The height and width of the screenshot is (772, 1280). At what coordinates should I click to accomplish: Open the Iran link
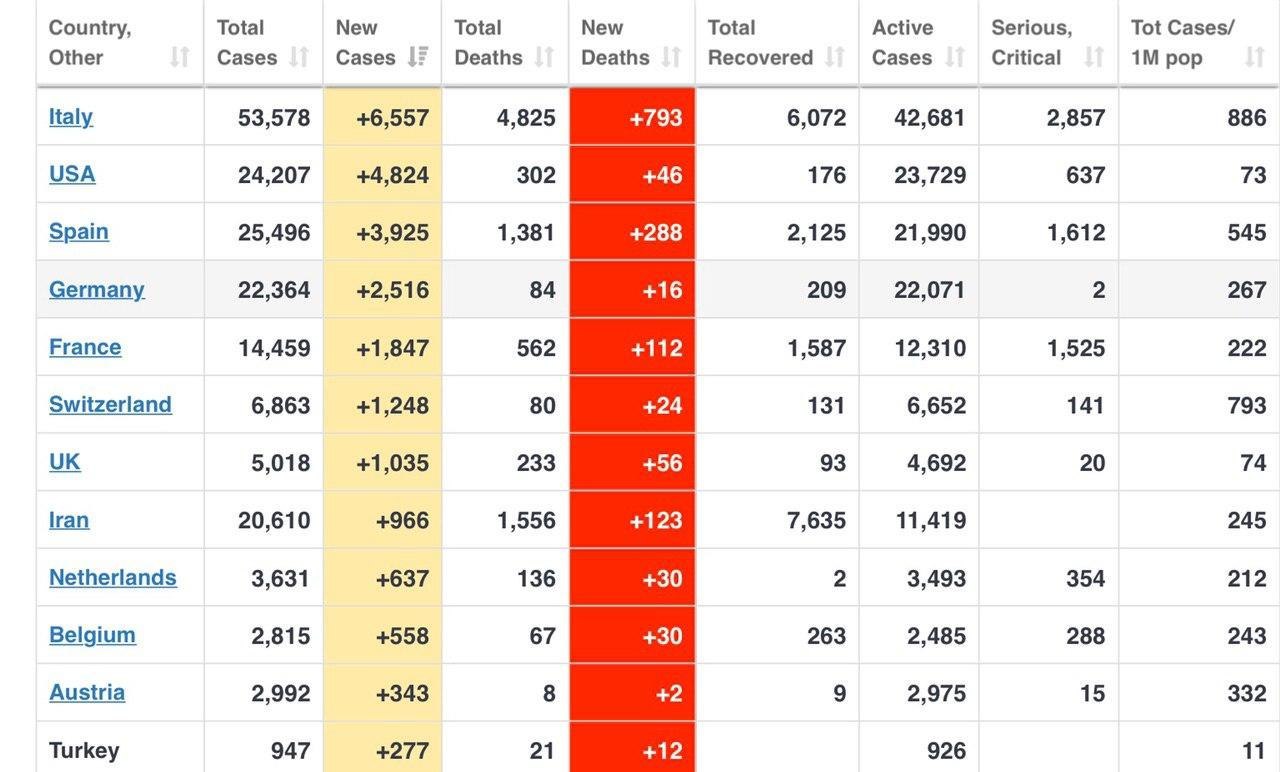[69, 520]
